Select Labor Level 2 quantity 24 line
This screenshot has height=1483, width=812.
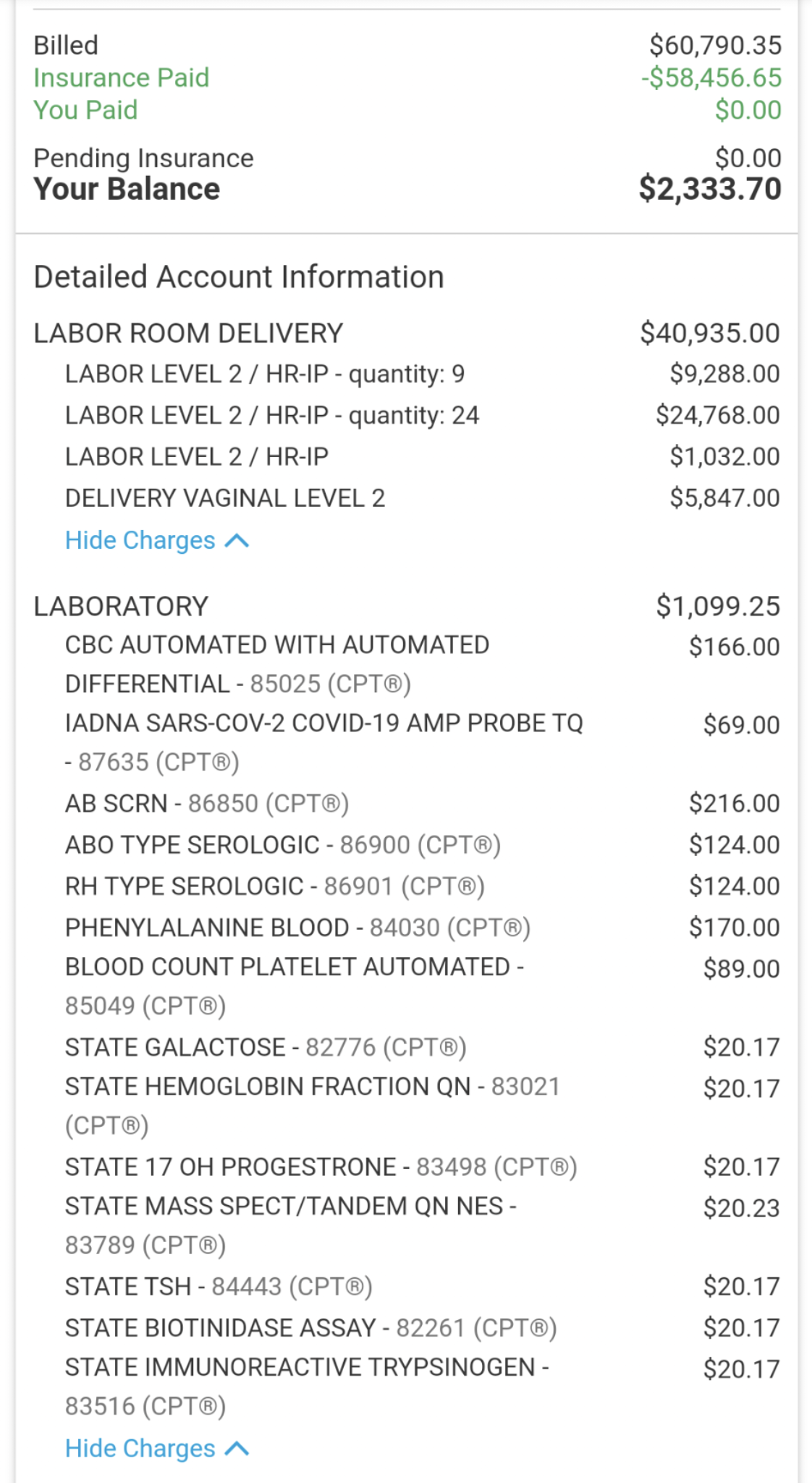point(272,416)
